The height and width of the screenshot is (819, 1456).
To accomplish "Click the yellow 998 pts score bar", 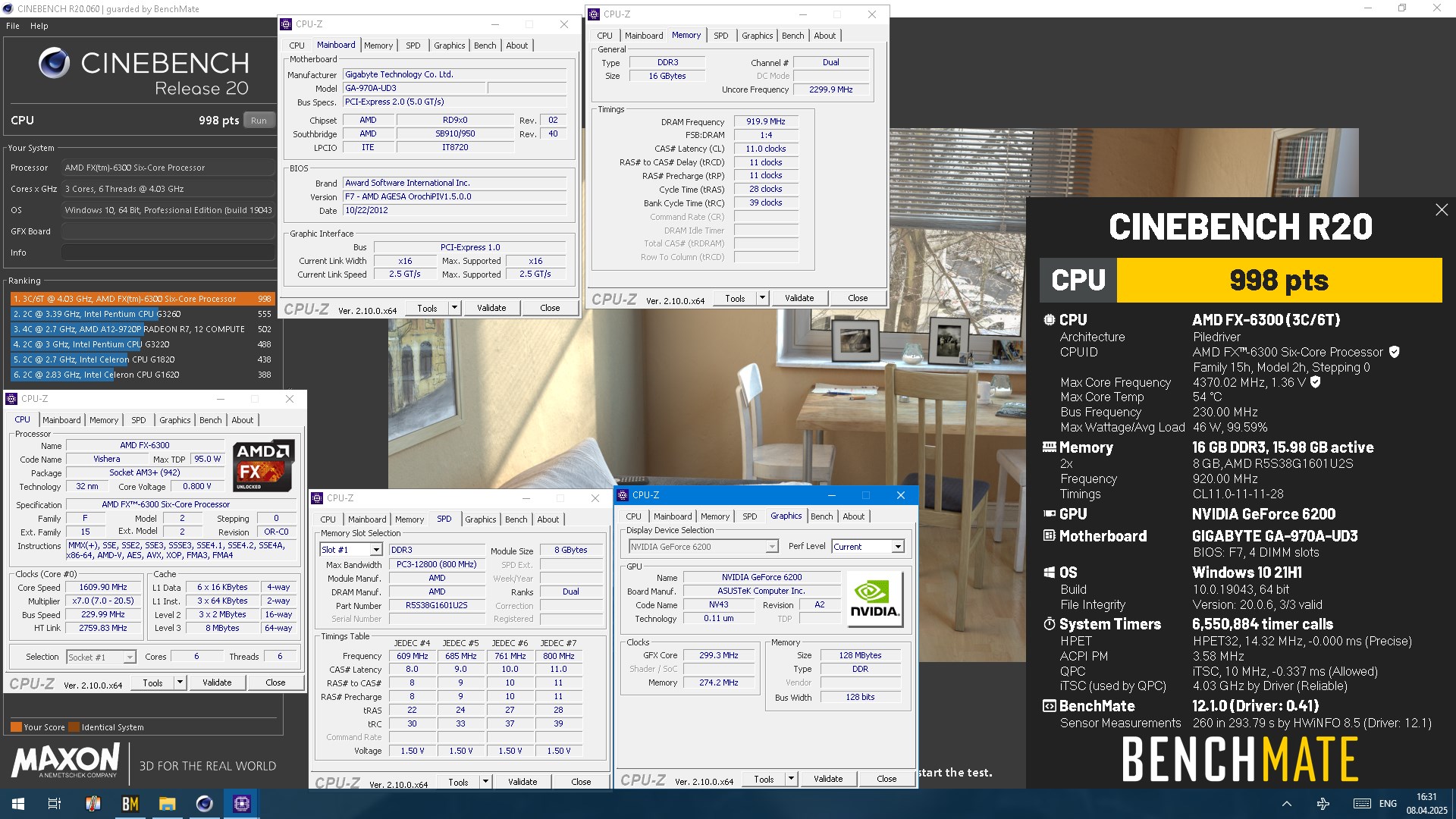I will coord(1279,281).
